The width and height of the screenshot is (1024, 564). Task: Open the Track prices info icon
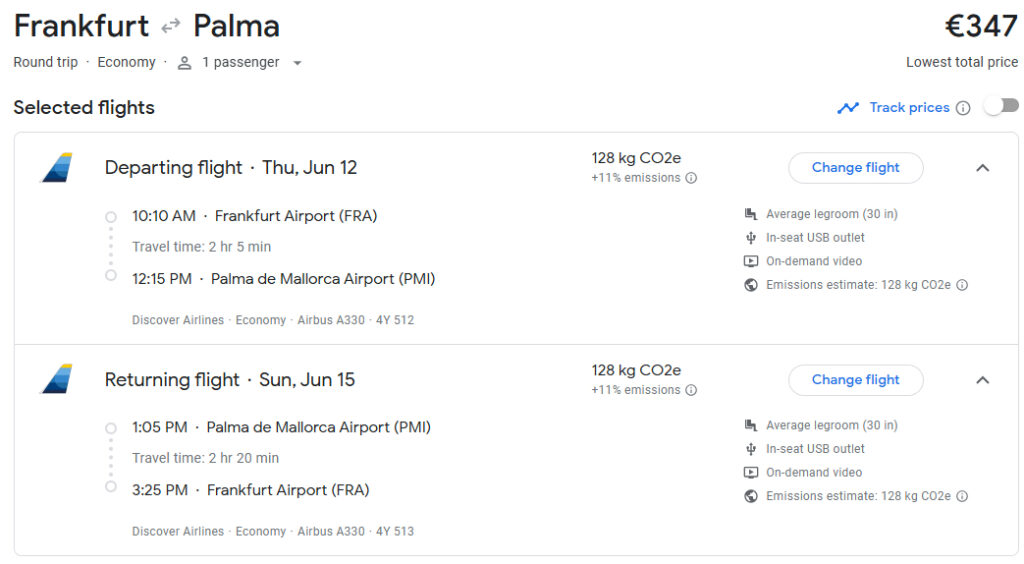963,108
